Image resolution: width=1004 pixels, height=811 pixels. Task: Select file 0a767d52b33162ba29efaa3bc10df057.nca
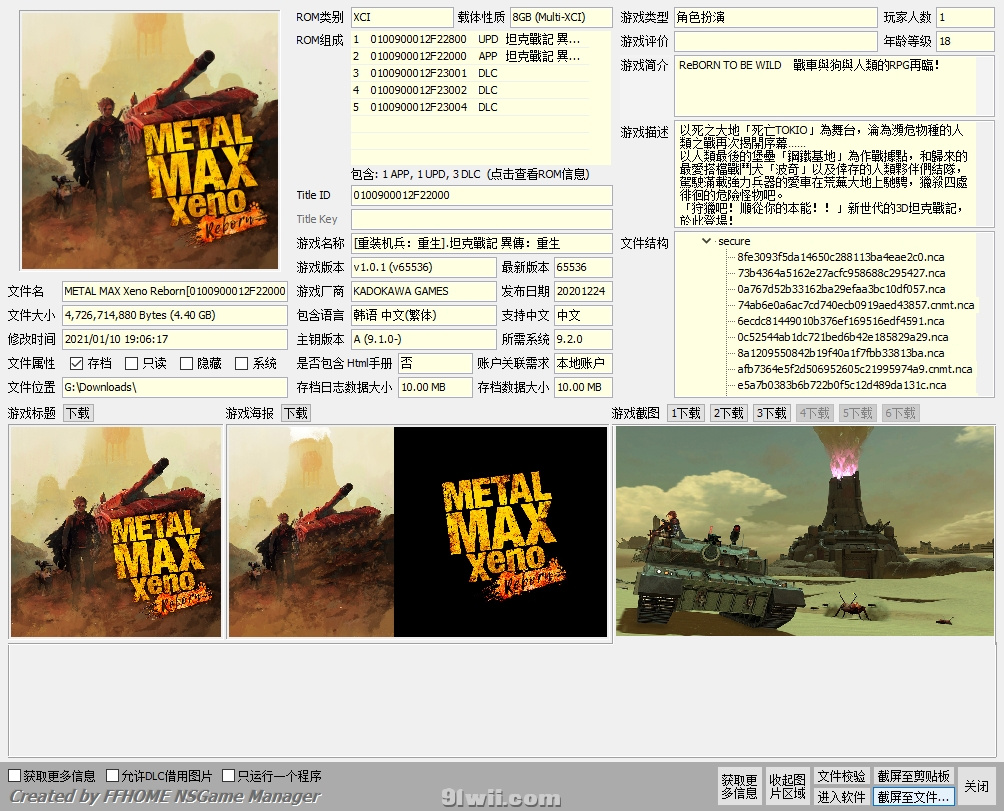[841, 289]
